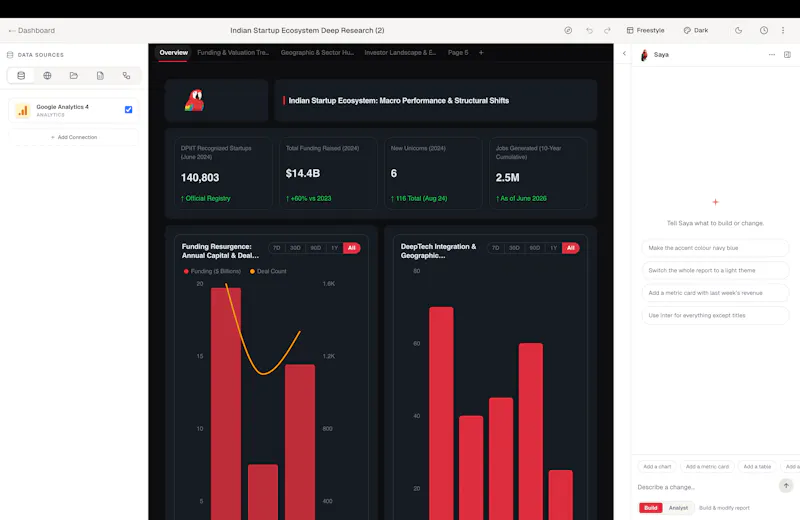The height and width of the screenshot is (520, 800).
Task: Choose 'Switch the whole report to a light theme'
Action: 715,270
